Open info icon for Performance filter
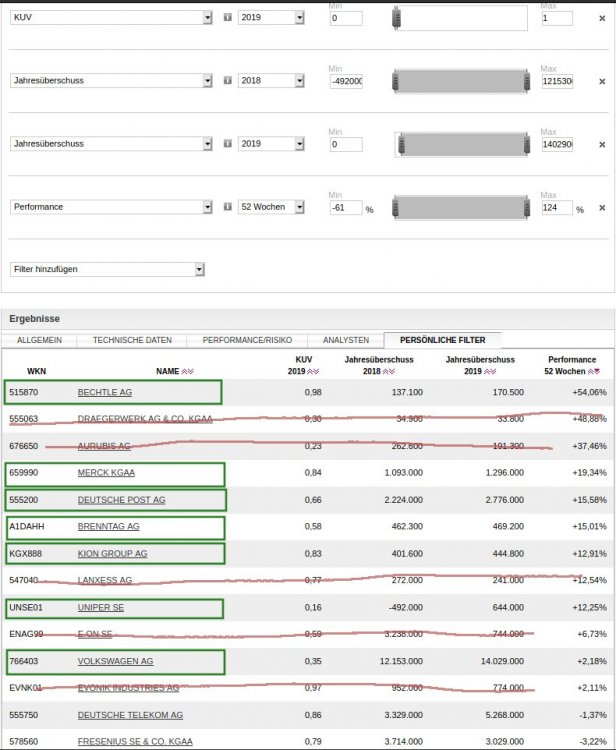616x750 pixels. coord(228,207)
